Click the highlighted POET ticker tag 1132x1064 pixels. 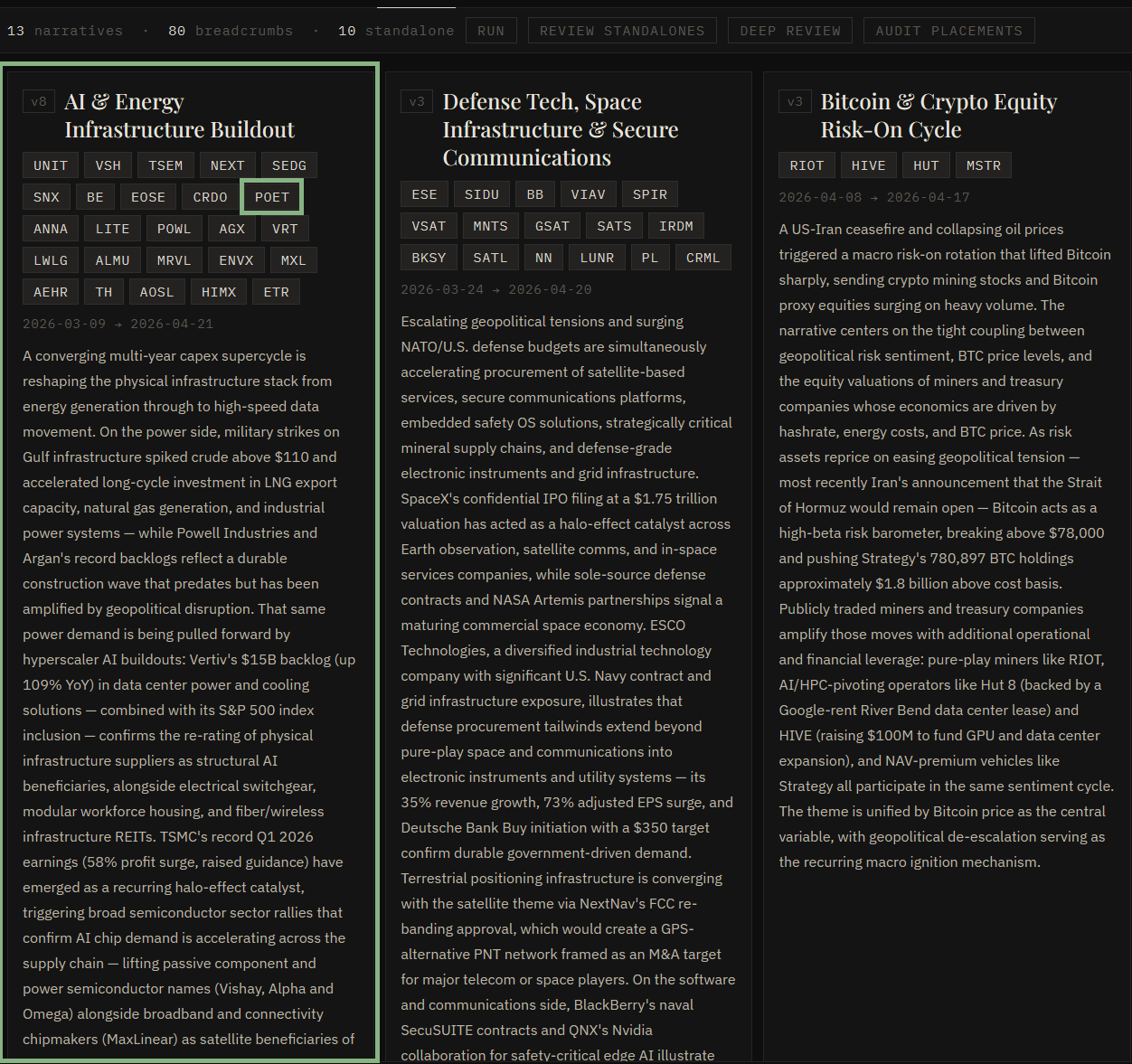pyautogui.click(x=272, y=197)
